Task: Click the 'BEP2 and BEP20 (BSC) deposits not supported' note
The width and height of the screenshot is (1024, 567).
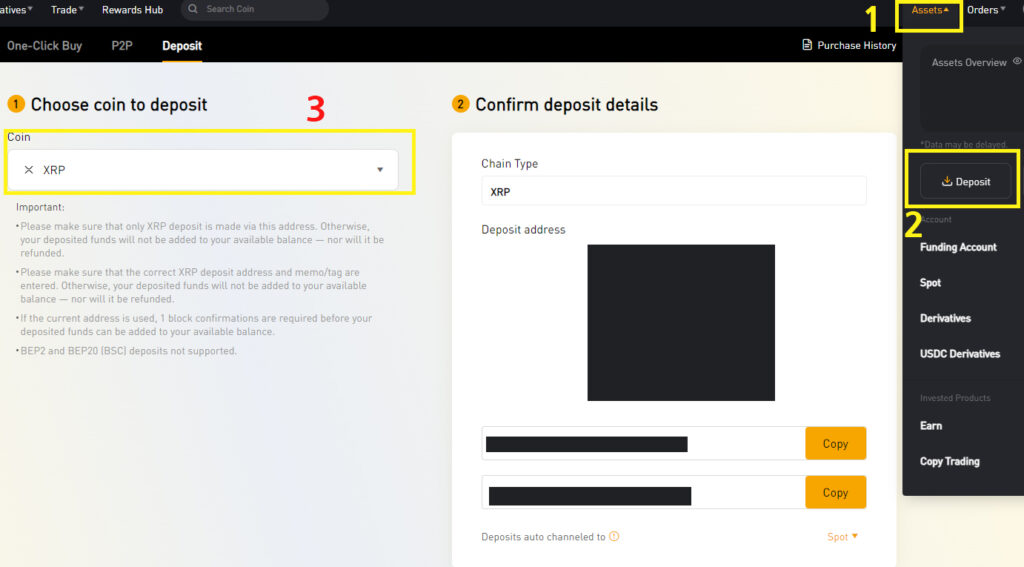Action: 128,351
